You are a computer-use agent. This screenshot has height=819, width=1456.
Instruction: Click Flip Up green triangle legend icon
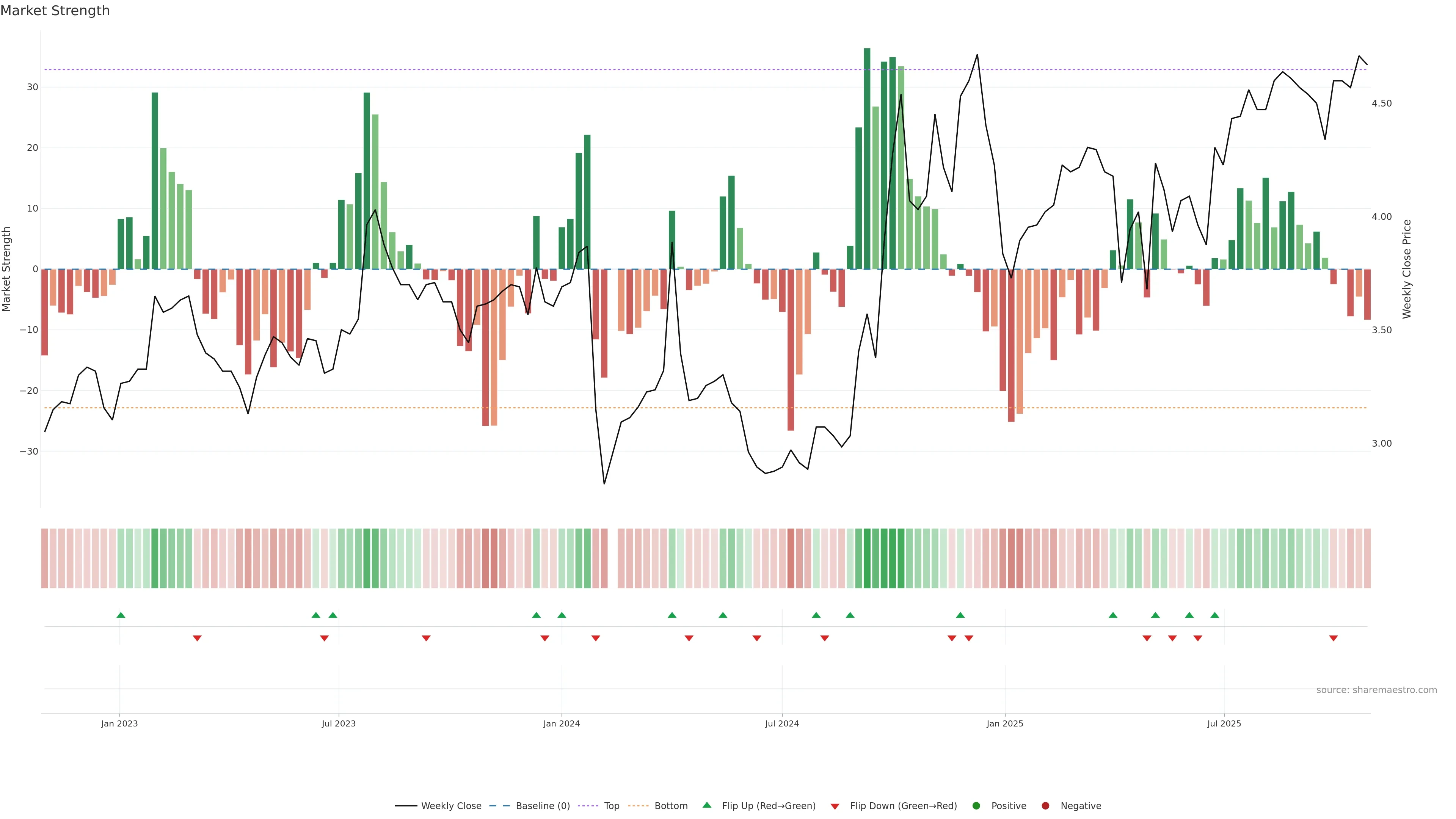click(x=706, y=805)
